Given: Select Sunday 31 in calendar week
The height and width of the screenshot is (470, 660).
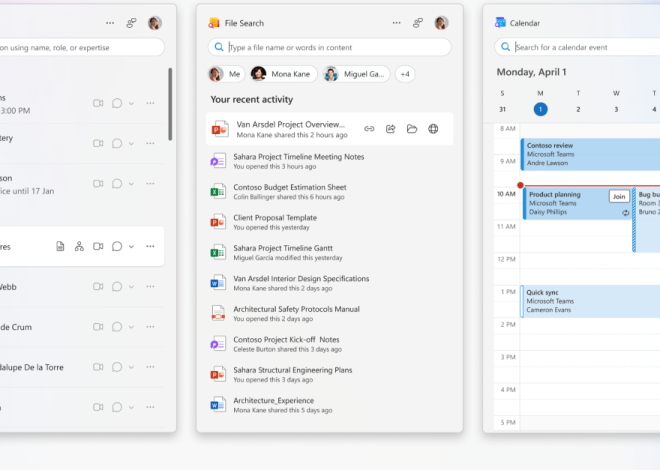Looking at the screenshot, I should 502,109.
